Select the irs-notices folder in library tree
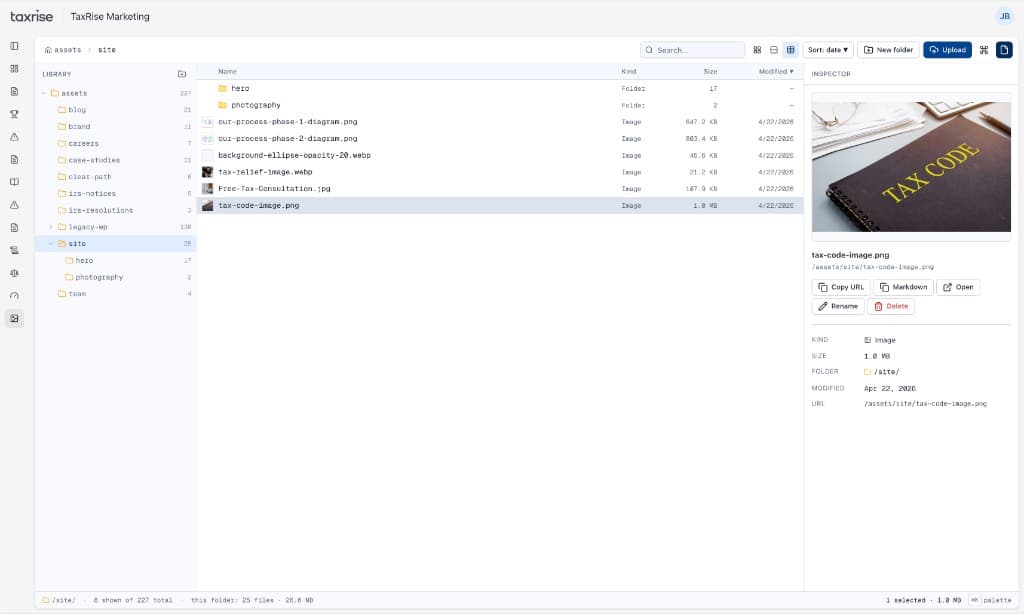This screenshot has height=614, width=1024. click(x=115, y=193)
